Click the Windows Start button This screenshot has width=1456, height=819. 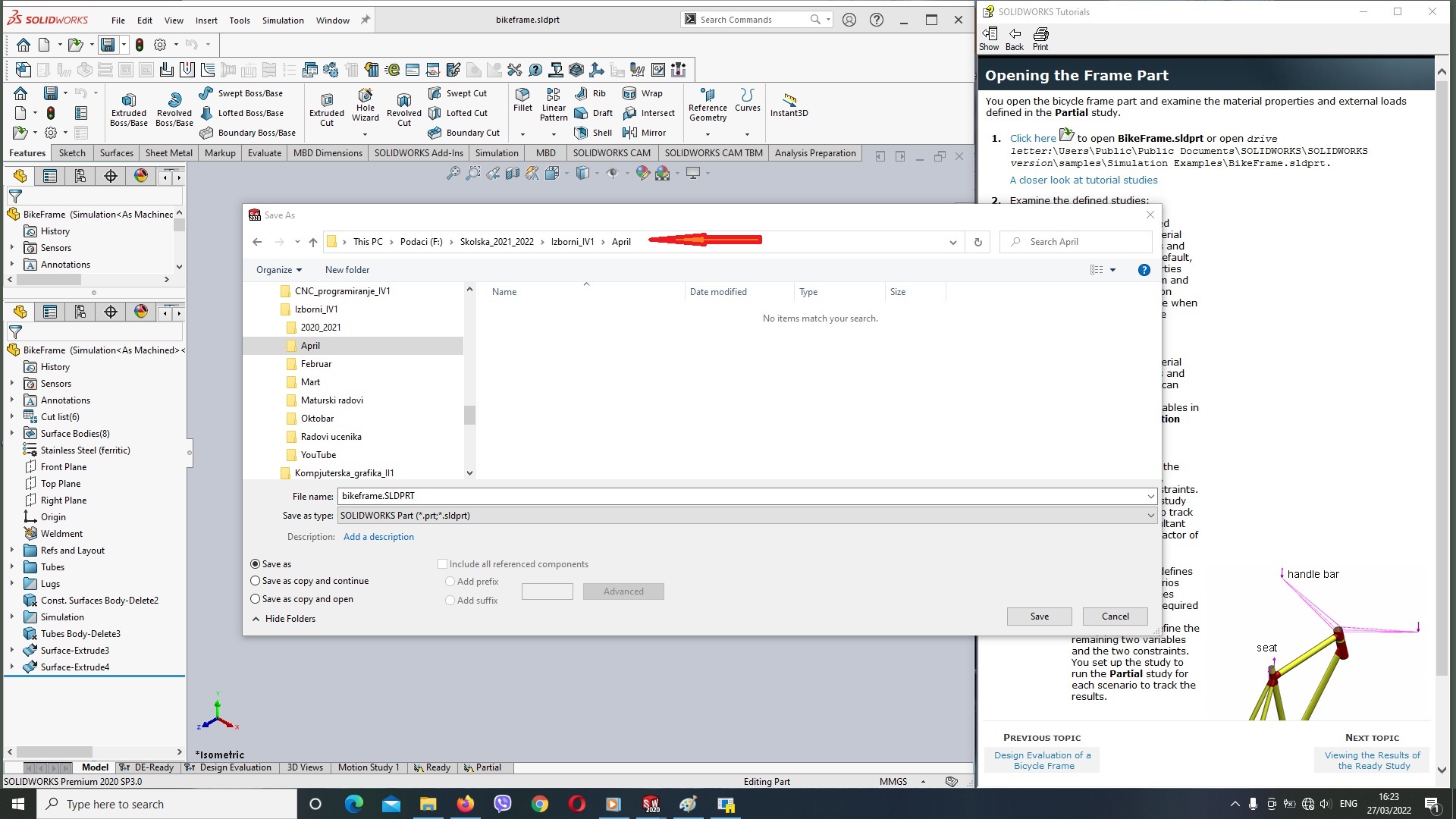point(18,804)
